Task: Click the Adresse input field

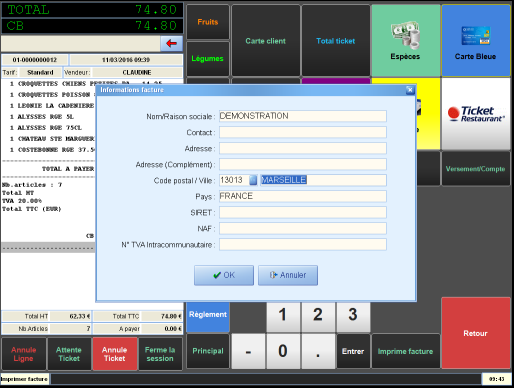Action: (x=303, y=148)
